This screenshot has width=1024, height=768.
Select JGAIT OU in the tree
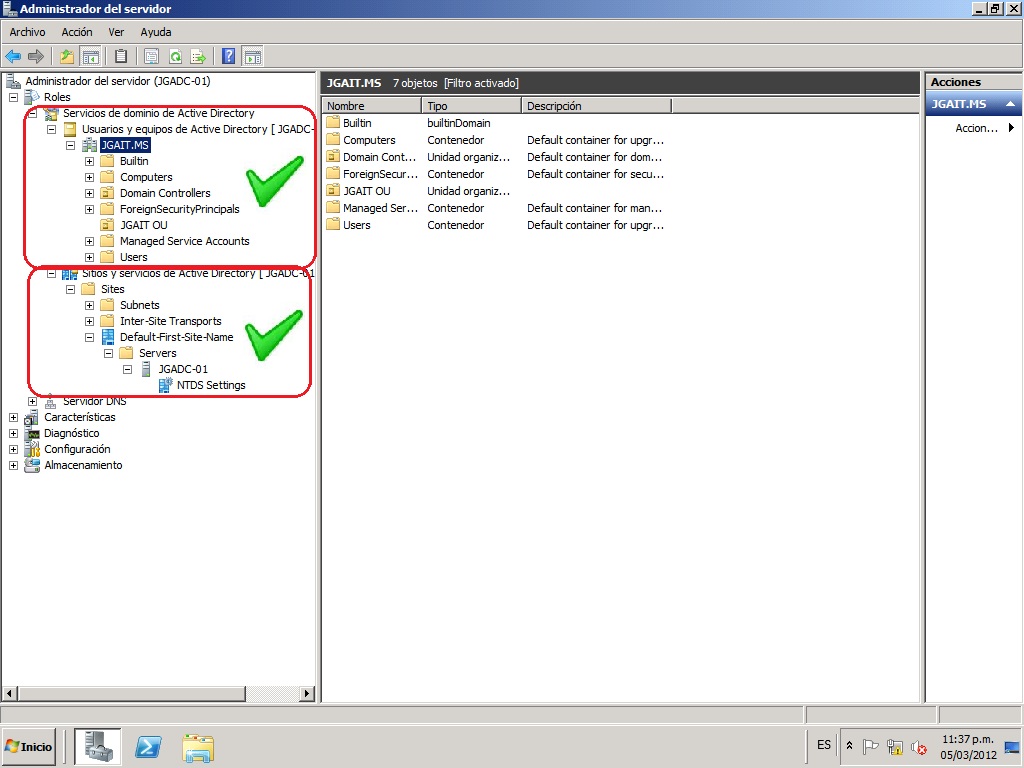(144, 225)
